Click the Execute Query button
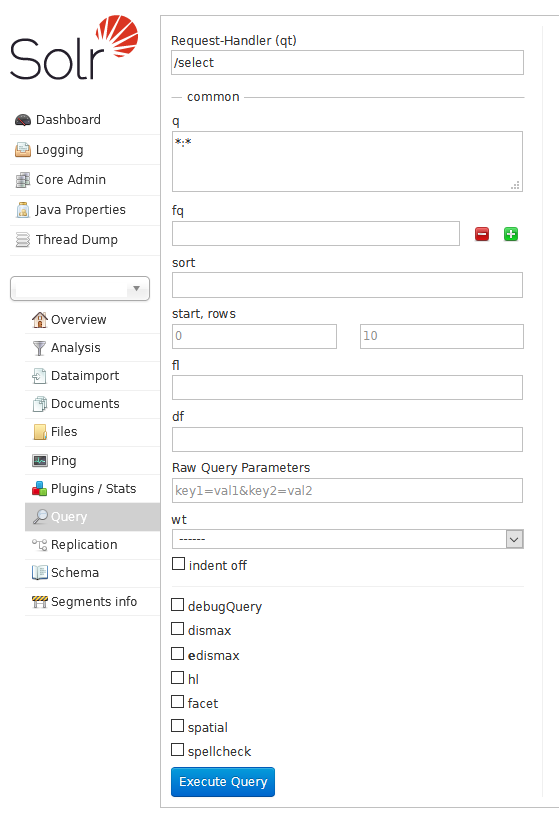This screenshot has width=559, height=826. [x=223, y=782]
